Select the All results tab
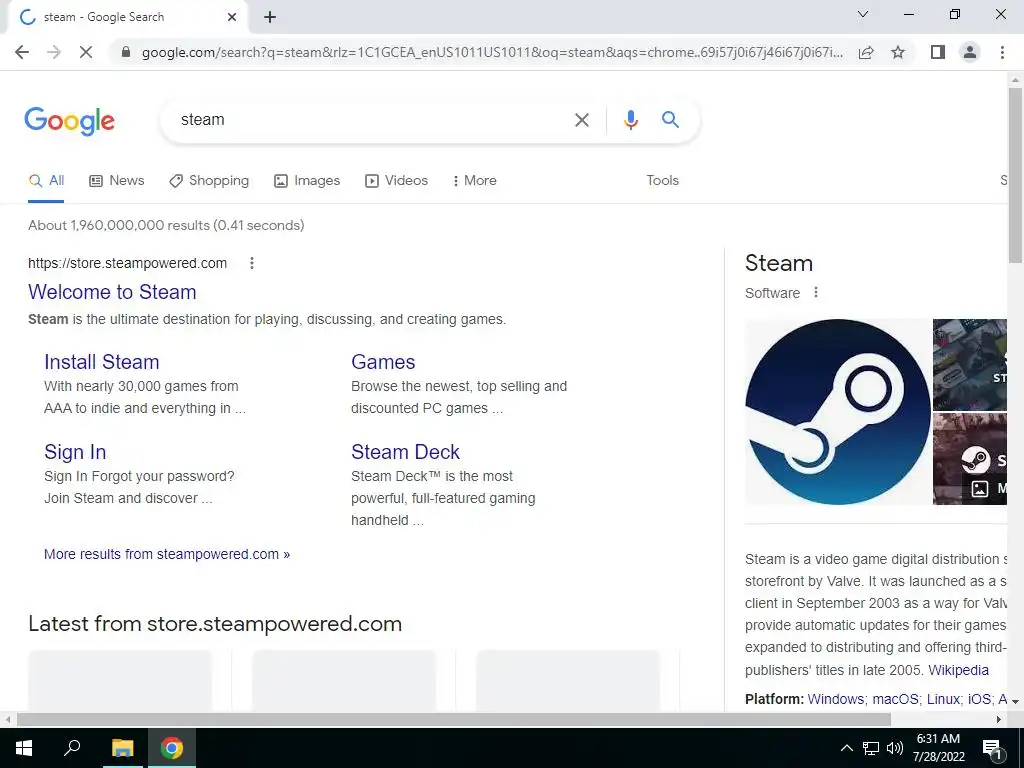1024x768 pixels. pyautogui.click(x=46, y=181)
